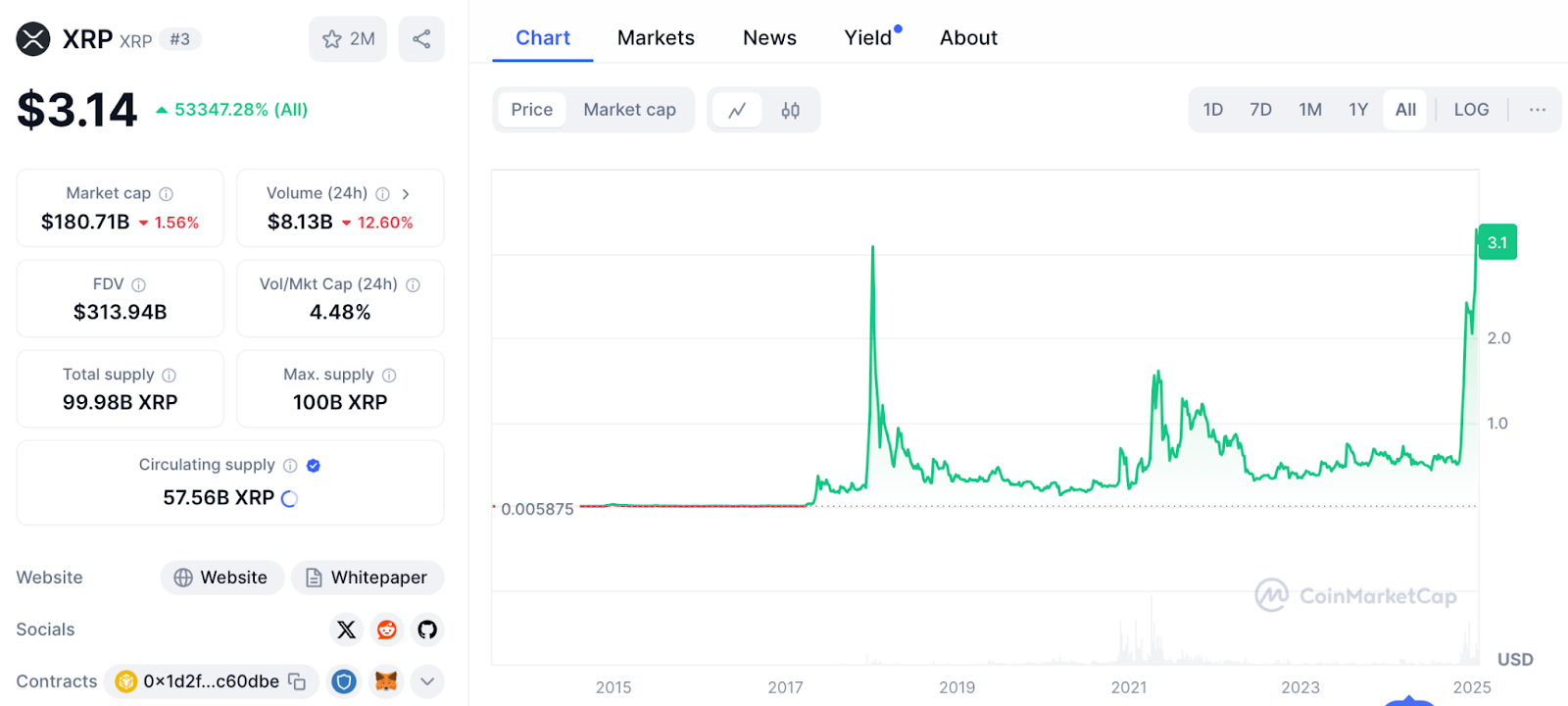Screen dimensions: 1568x706
Task: Switch to the Yield tab
Action: tap(869, 38)
